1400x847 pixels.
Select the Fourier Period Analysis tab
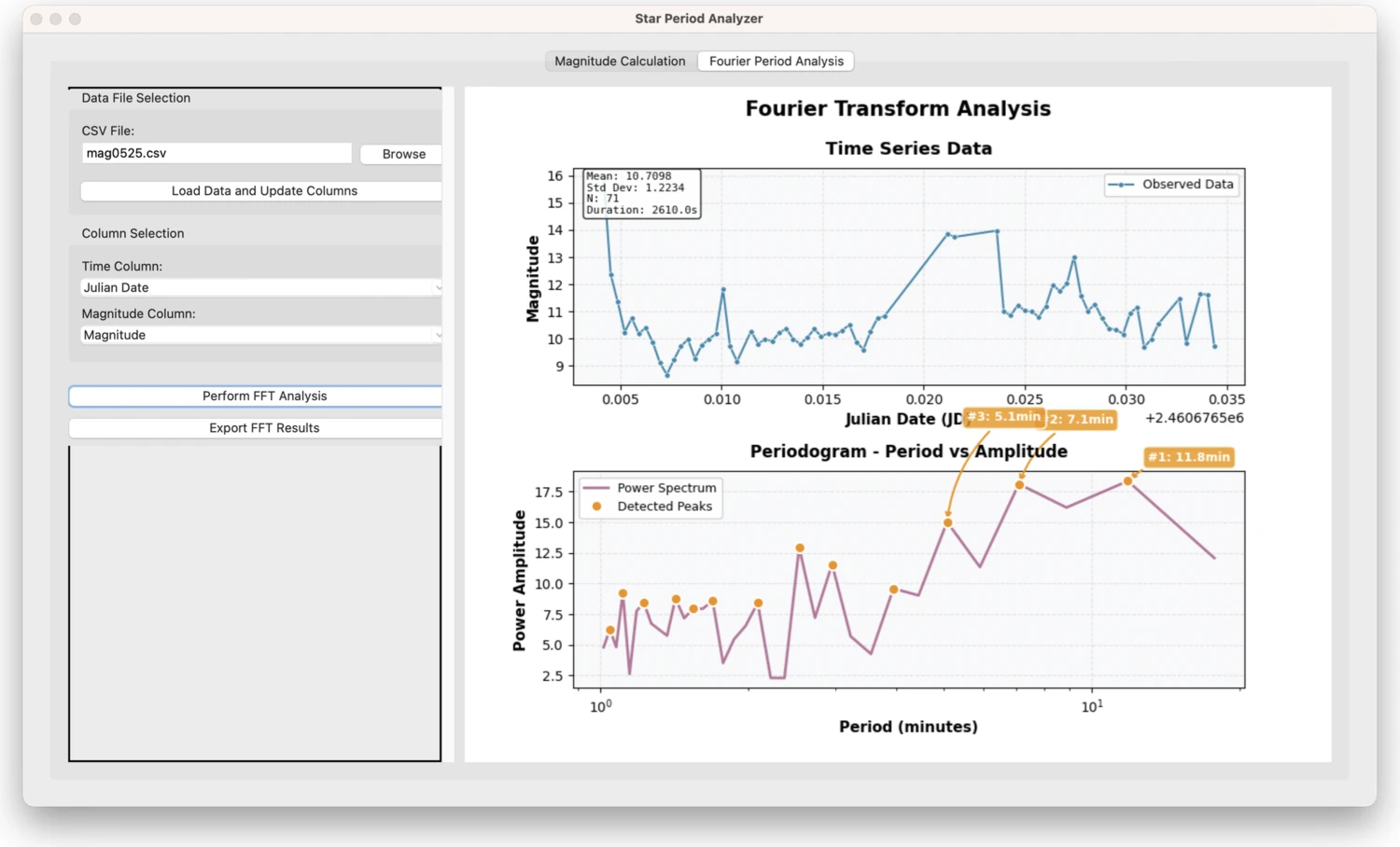(776, 61)
